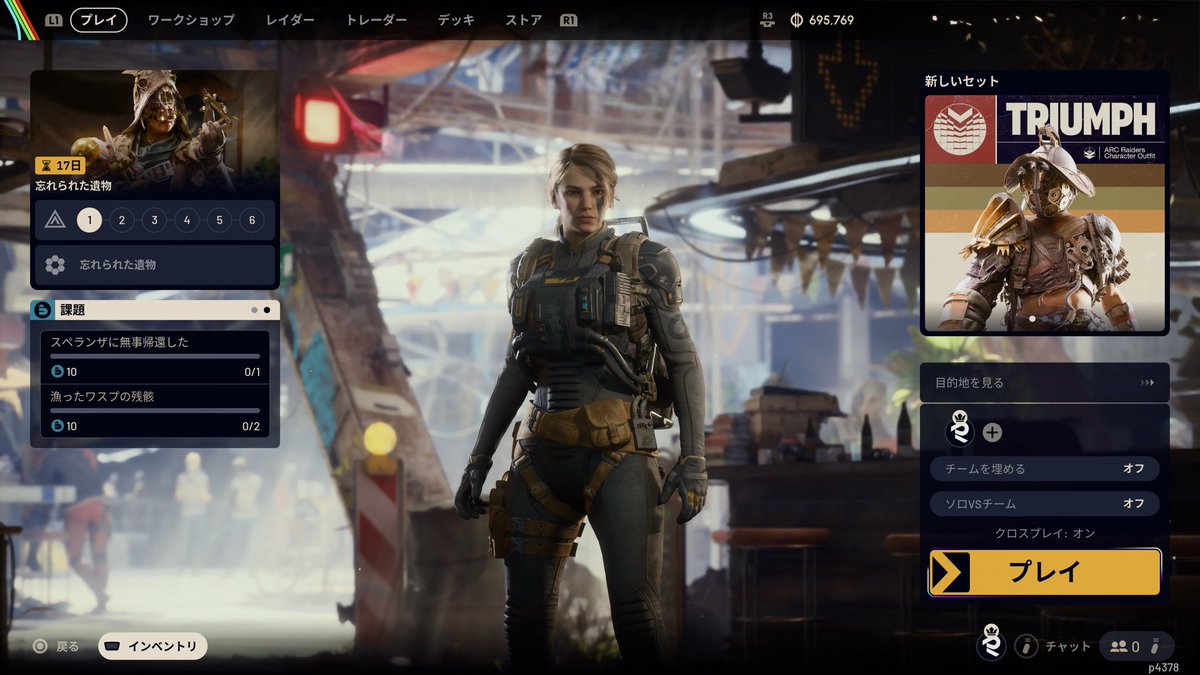
Task: Click the 新しいセット heading
Action: (962, 81)
